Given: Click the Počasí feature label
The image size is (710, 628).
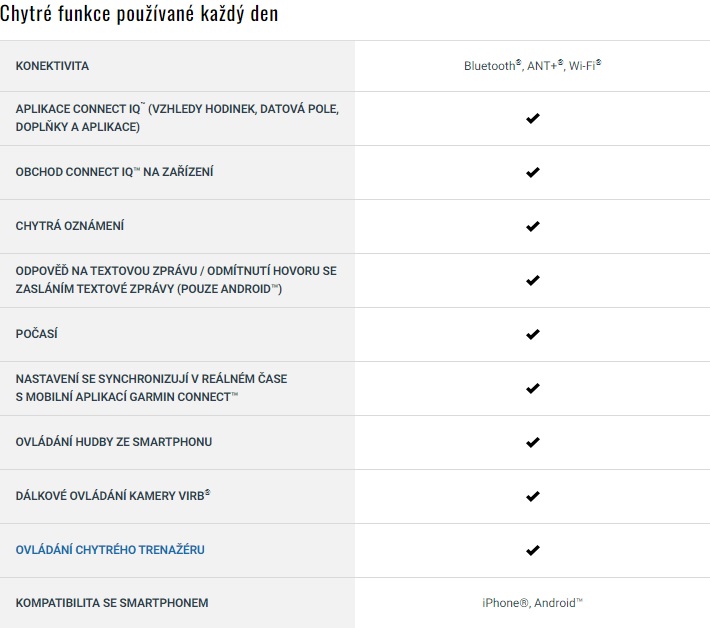Looking at the screenshot, I should [36, 334].
